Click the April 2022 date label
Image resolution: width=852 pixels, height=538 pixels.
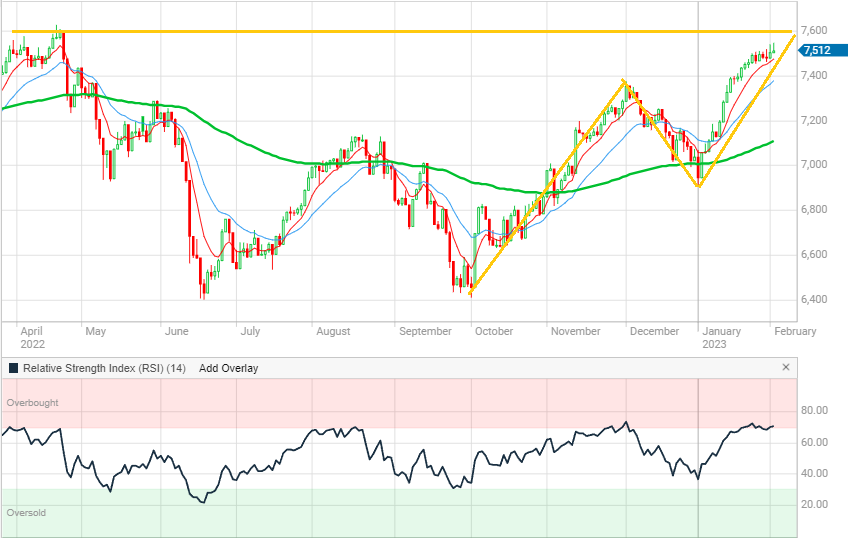click(32, 337)
